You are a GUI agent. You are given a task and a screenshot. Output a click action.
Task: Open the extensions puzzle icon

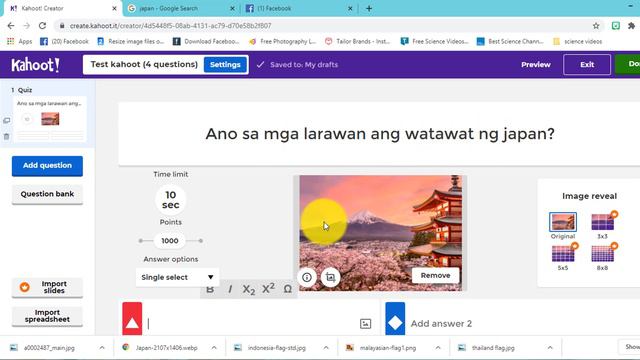(631, 26)
